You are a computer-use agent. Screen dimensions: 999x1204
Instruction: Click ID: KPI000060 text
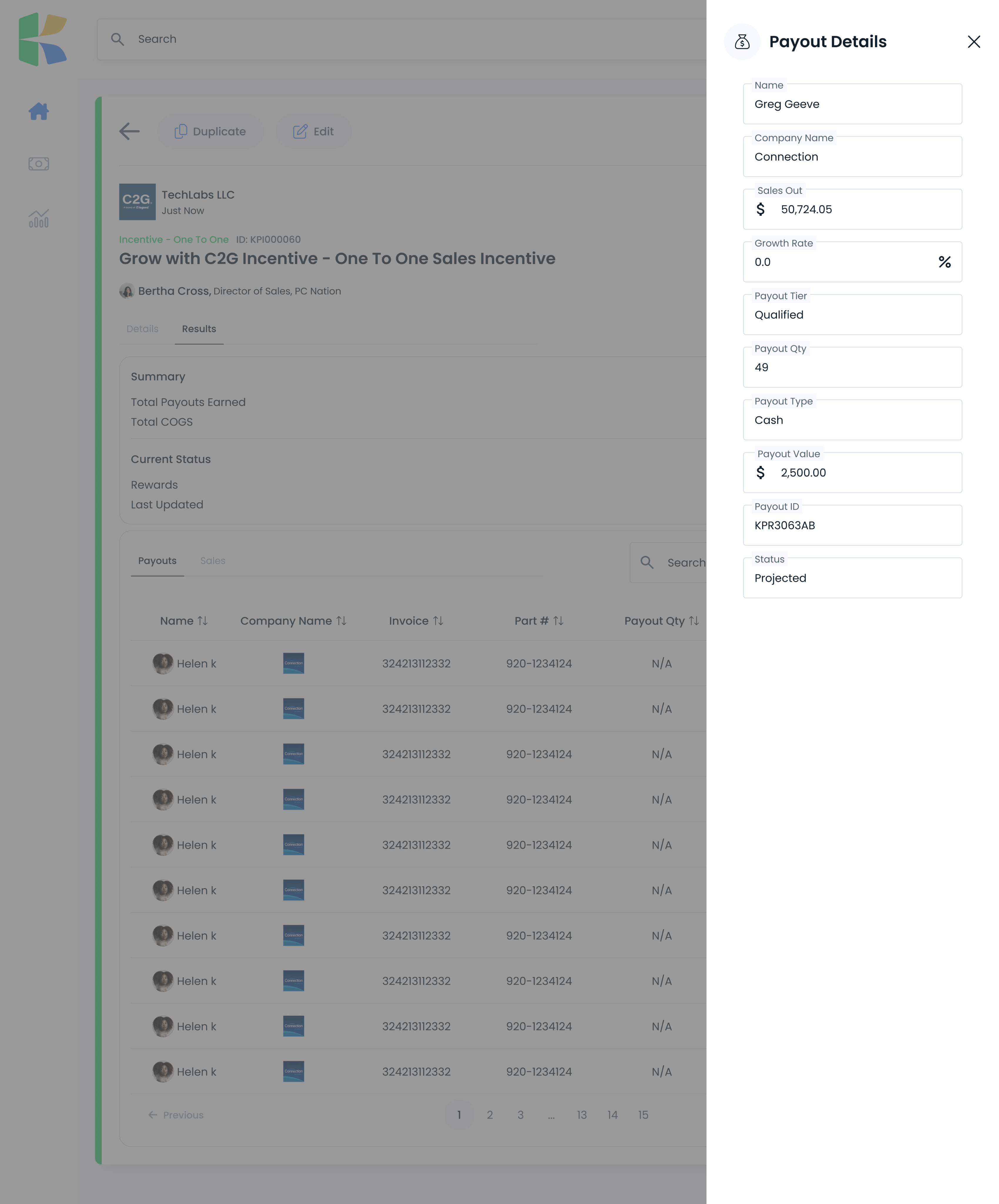268,240
